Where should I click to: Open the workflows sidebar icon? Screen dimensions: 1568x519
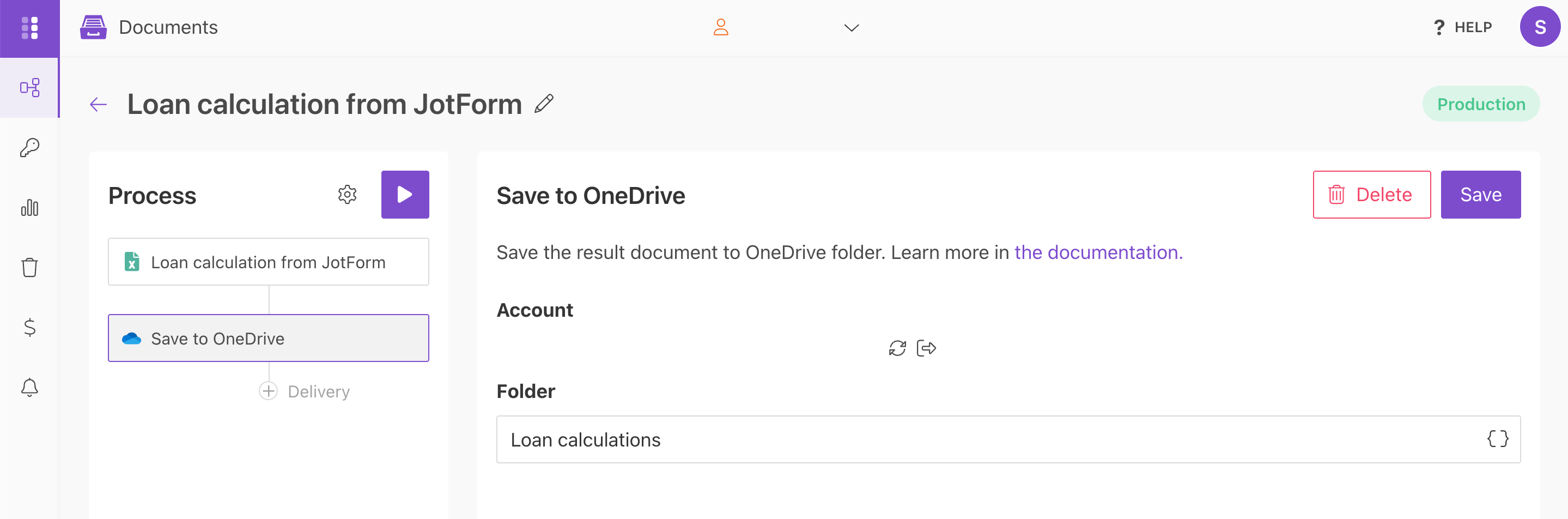pyautogui.click(x=30, y=88)
